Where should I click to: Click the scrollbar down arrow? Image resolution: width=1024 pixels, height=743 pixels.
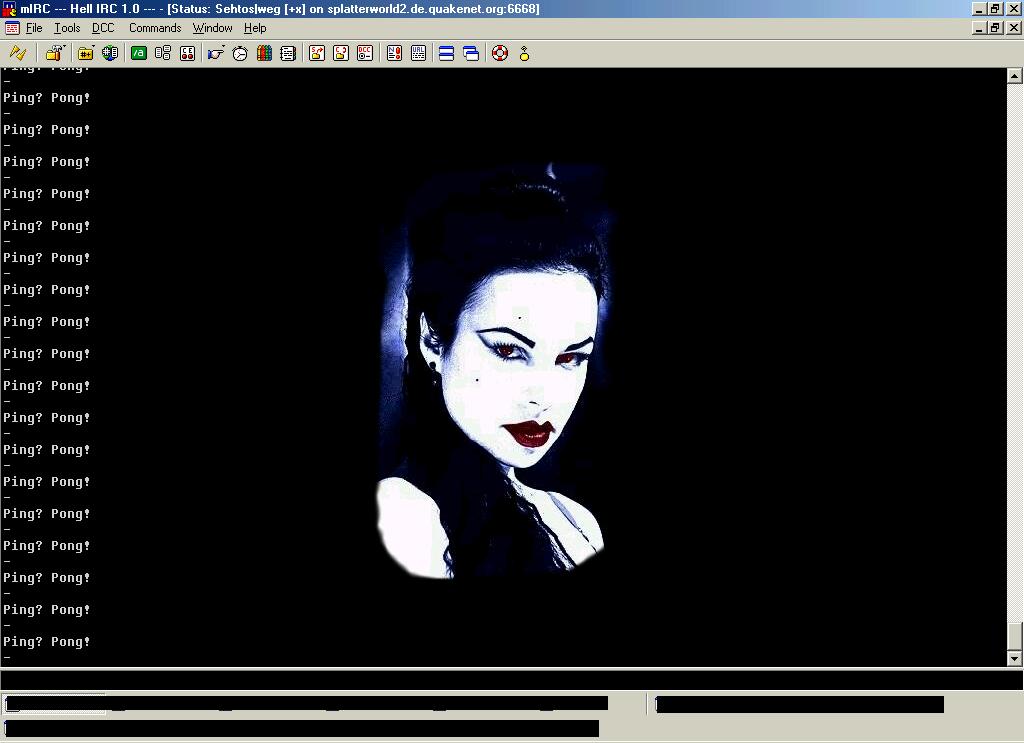(1014, 658)
